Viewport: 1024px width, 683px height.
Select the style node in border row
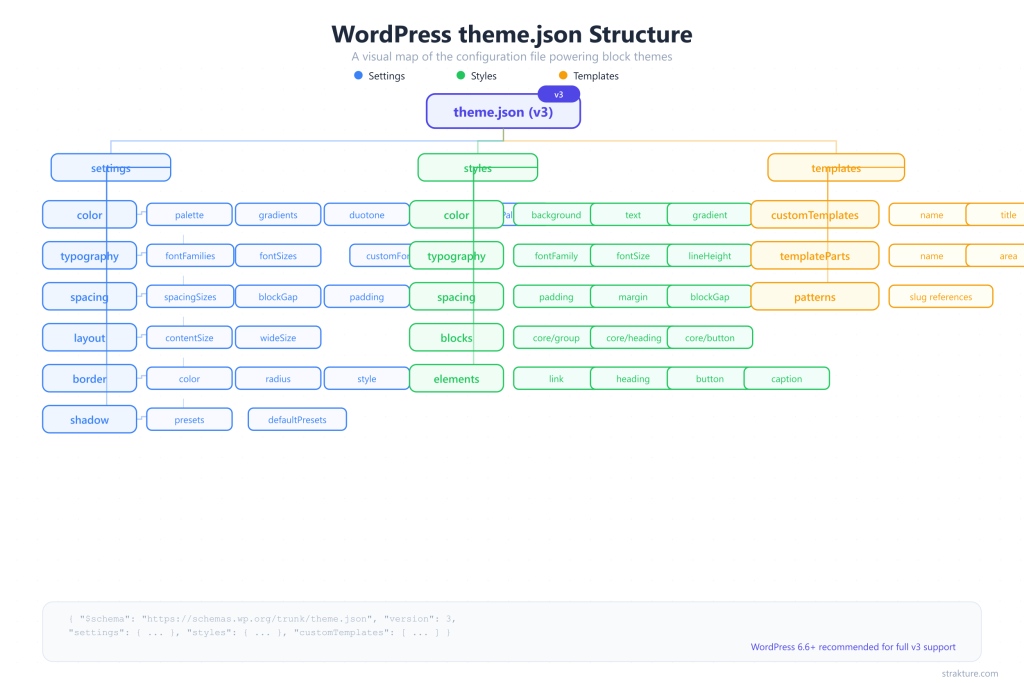366,379
